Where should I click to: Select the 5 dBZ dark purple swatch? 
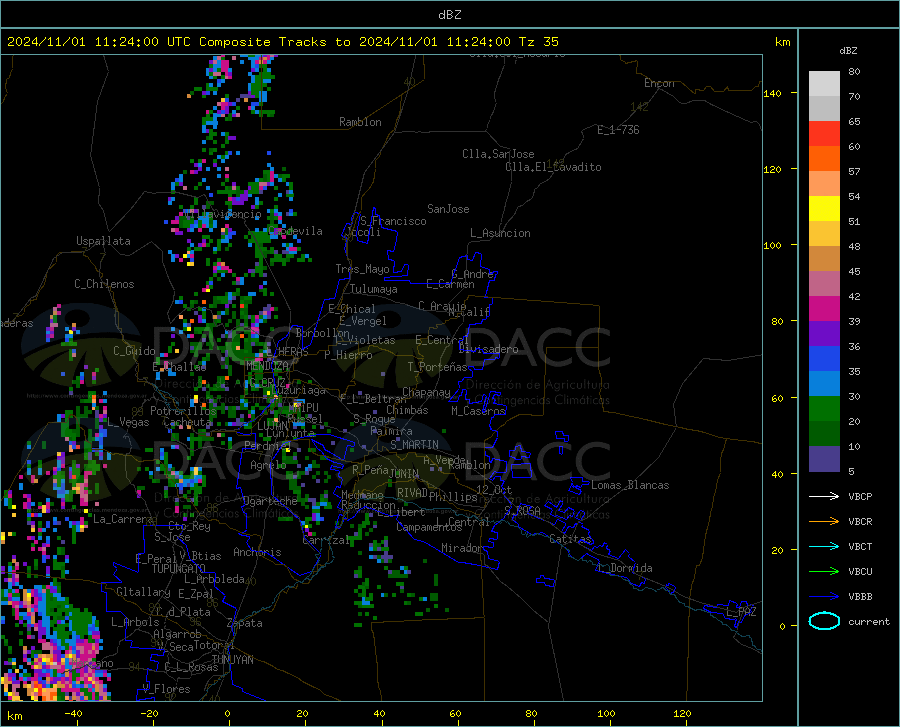click(x=824, y=459)
